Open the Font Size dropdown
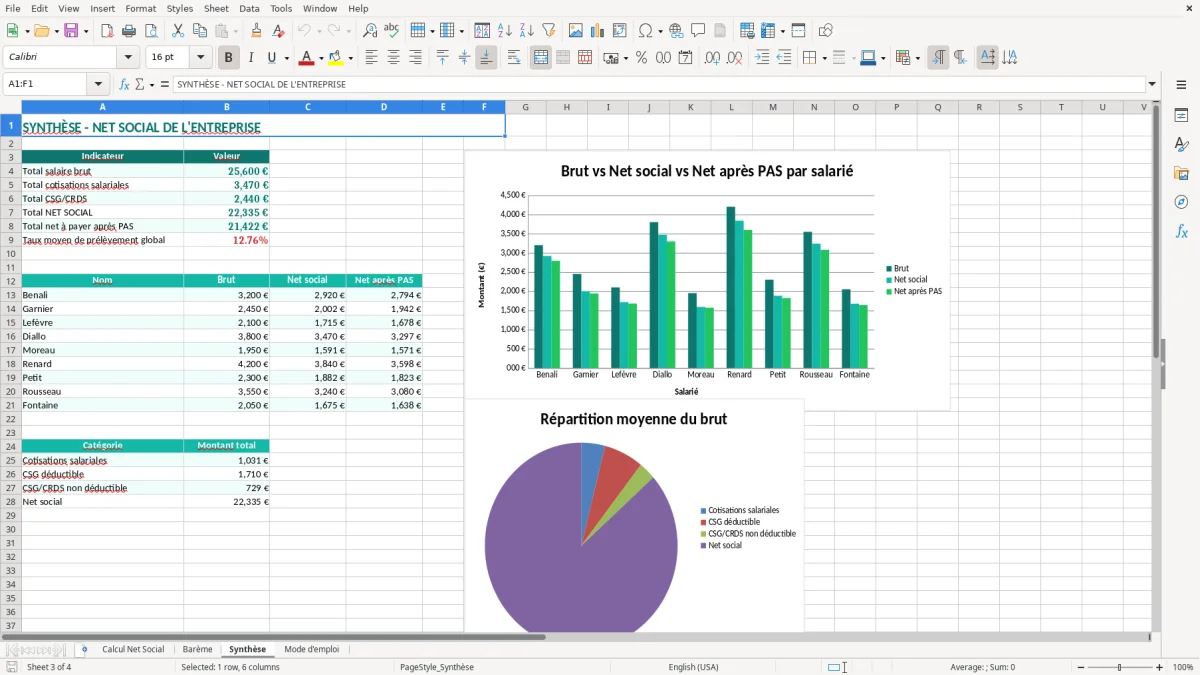Image resolution: width=1200 pixels, height=675 pixels. coord(200,58)
